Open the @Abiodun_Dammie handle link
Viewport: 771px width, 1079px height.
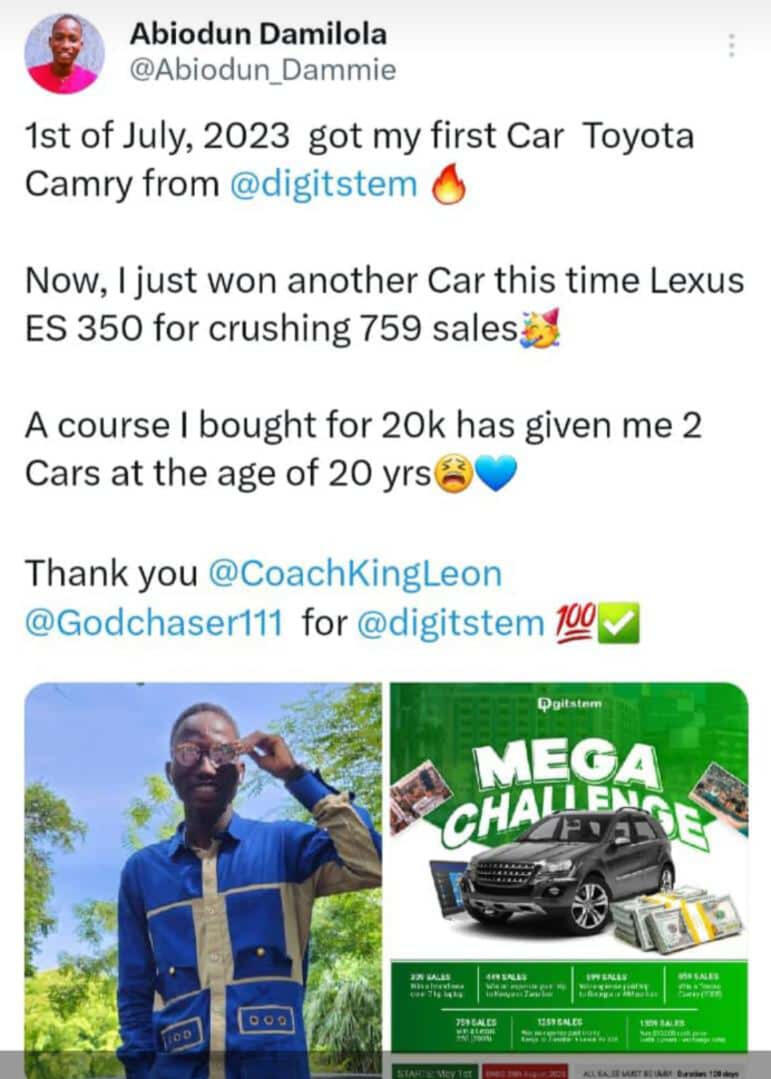coord(263,70)
